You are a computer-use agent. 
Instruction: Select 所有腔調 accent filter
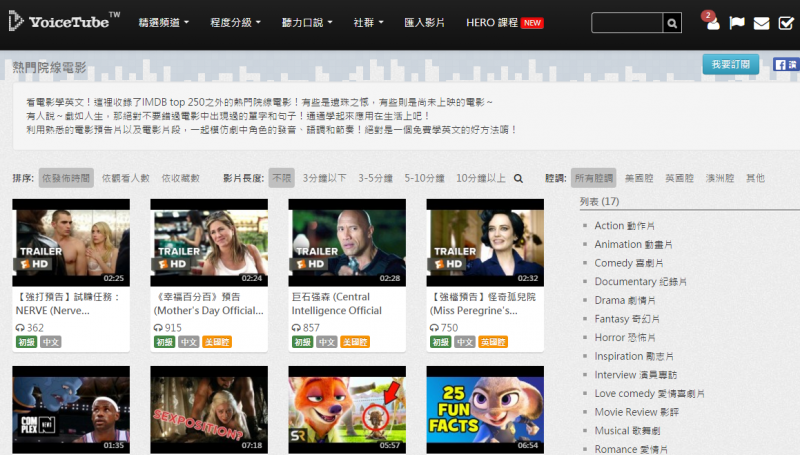tap(593, 178)
